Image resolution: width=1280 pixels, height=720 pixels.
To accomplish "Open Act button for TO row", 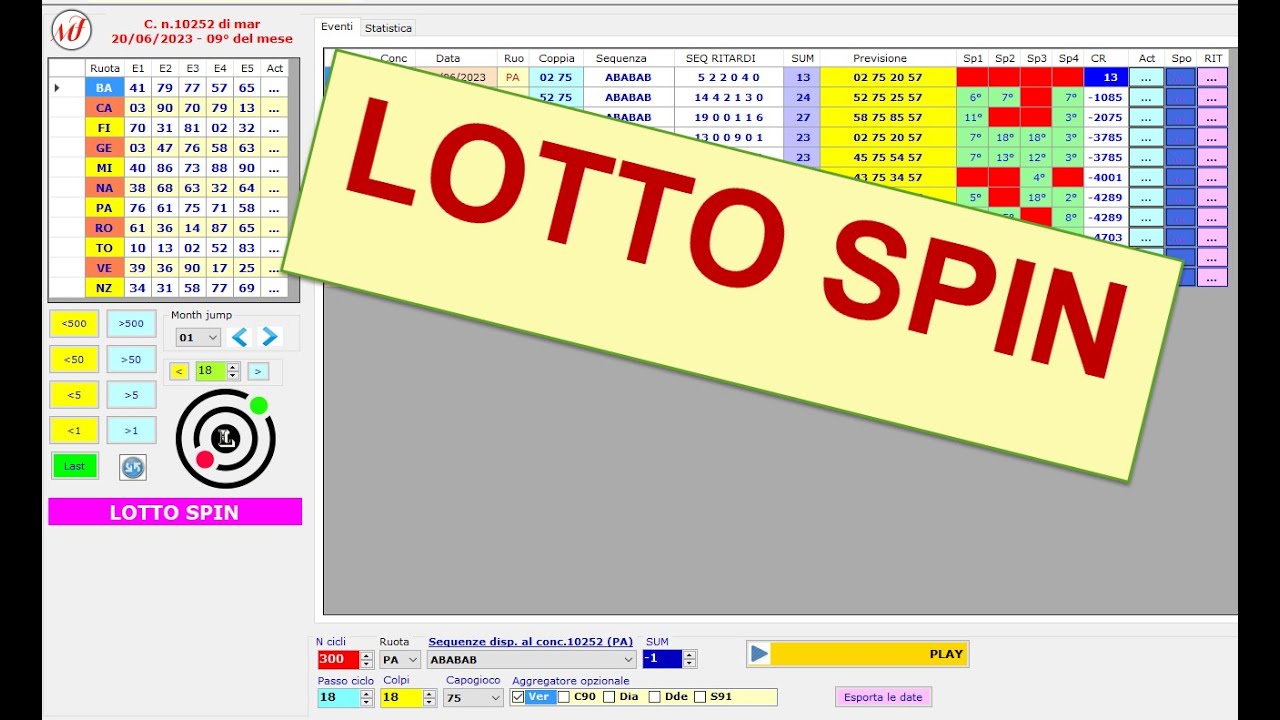I will [x=274, y=248].
